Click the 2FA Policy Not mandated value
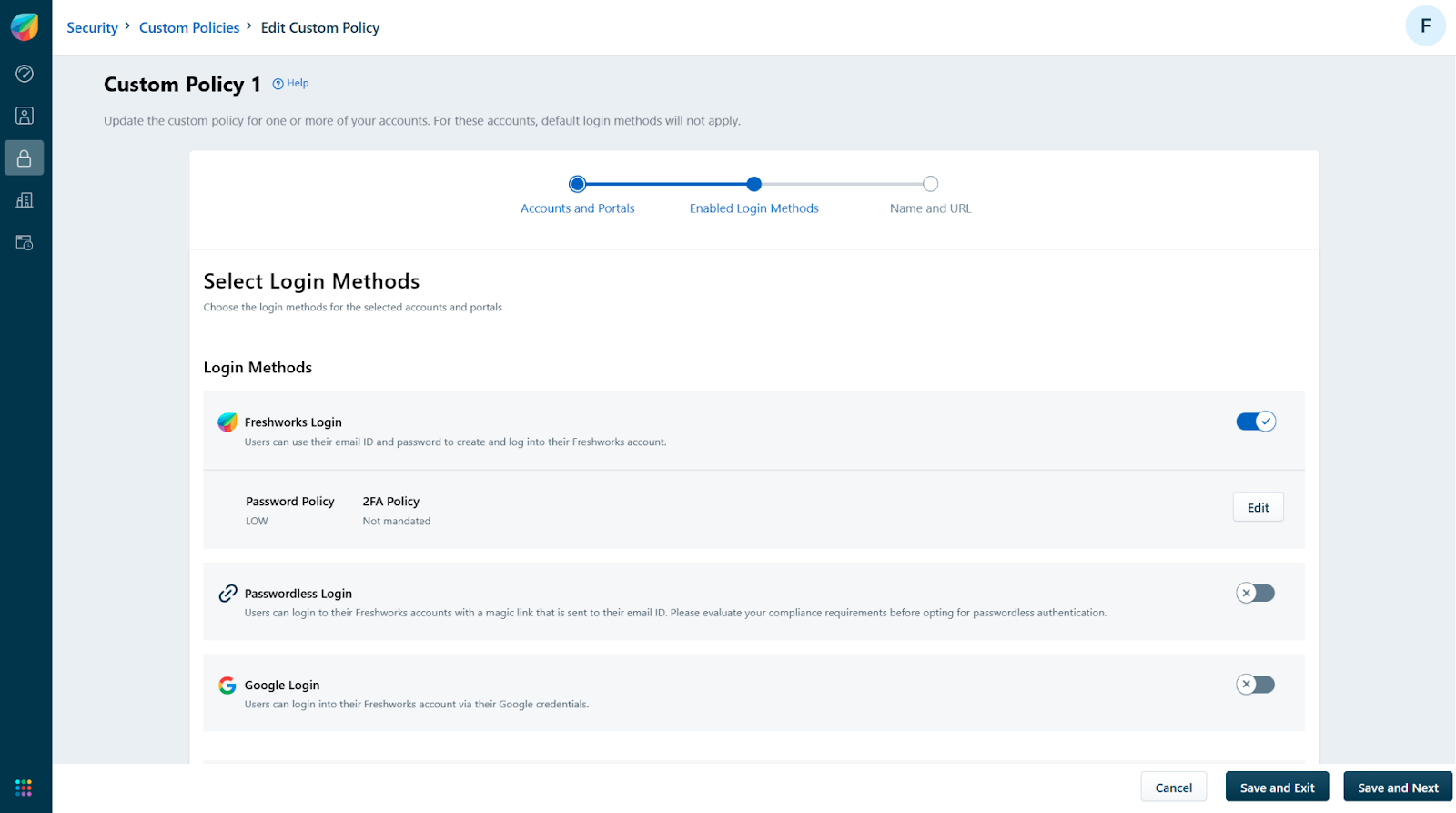 point(397,522)
